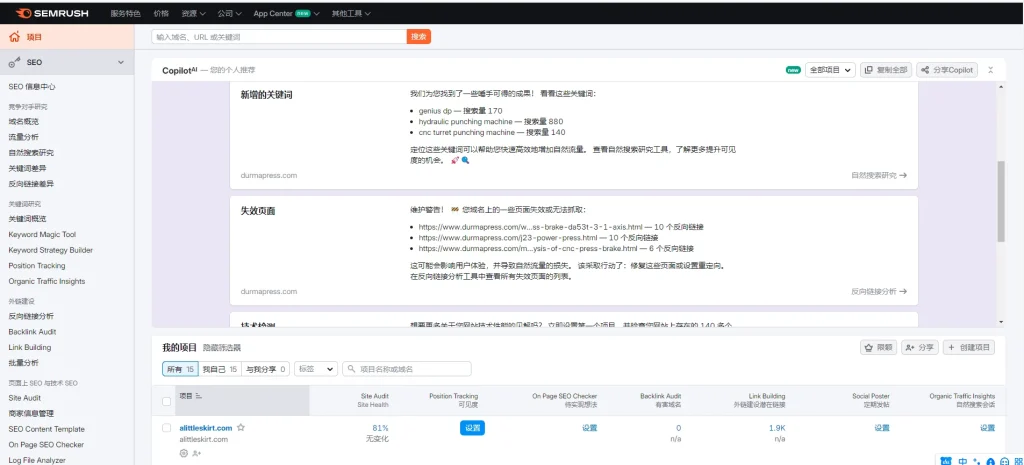Viewport: 1024px width, 465px height.
Task: Open the App Center top menu
Action: tap(285, 13)
